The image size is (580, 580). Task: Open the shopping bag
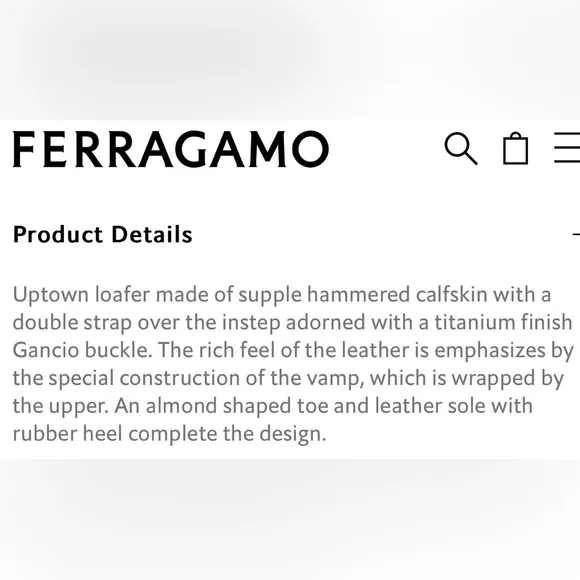coord(515,148)
